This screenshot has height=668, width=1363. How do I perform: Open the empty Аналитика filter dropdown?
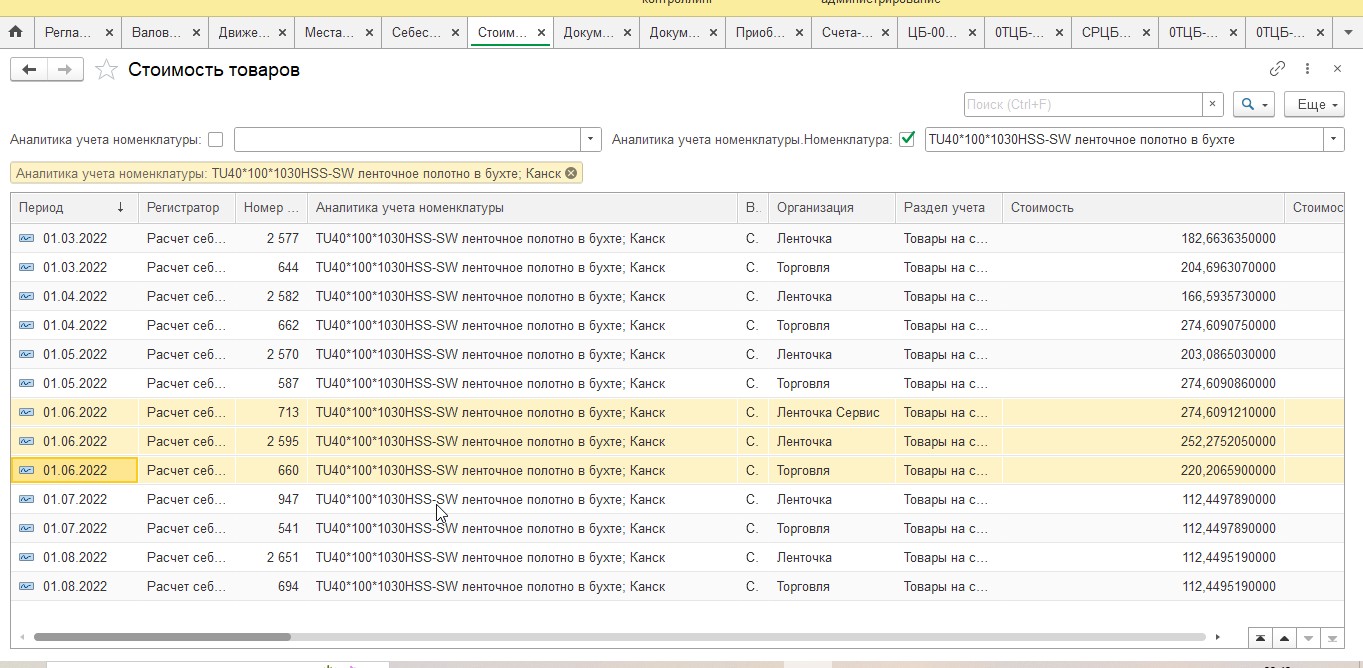click(x=591, y=140)
